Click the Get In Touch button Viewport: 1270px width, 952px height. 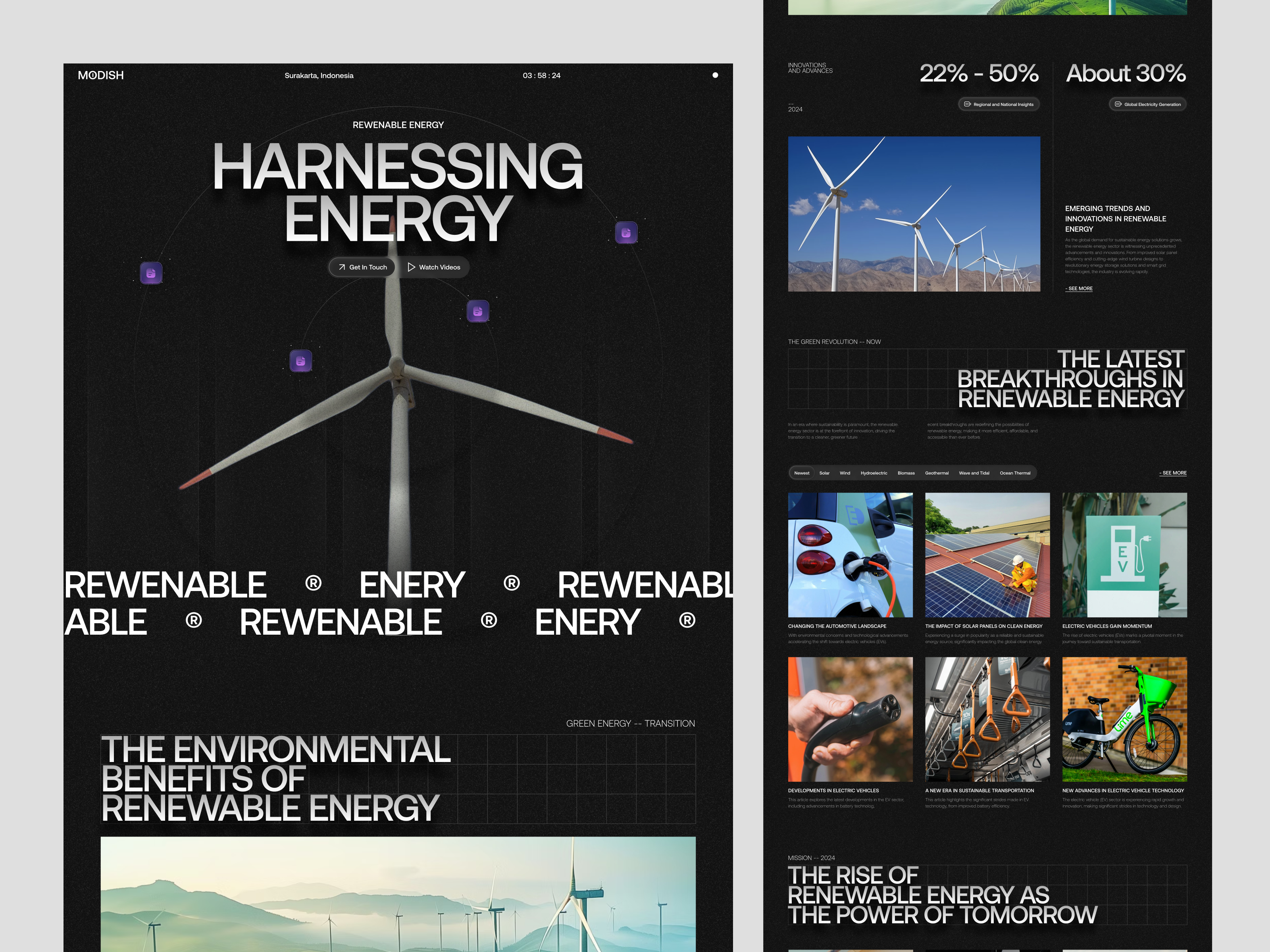pos(361,267)
